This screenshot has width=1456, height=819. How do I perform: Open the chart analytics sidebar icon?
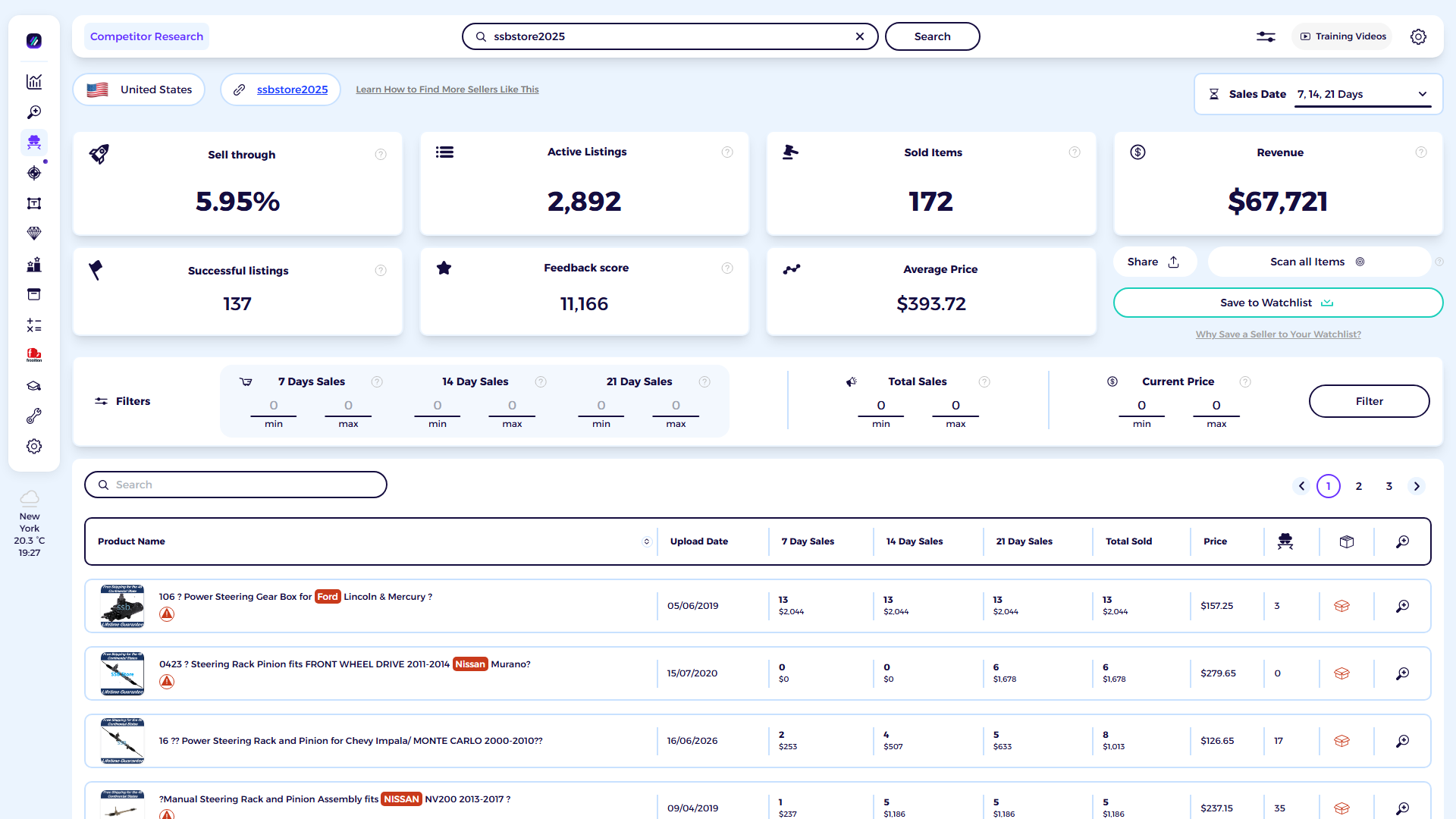(x=34, y=82)
